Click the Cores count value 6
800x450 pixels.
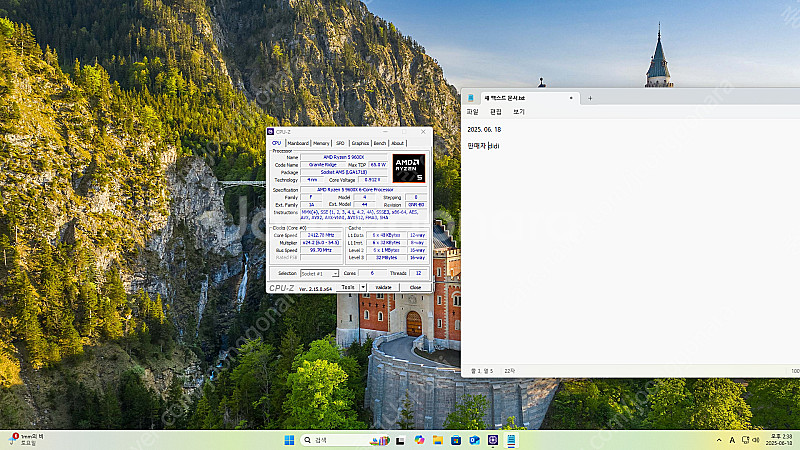point(372,273)
